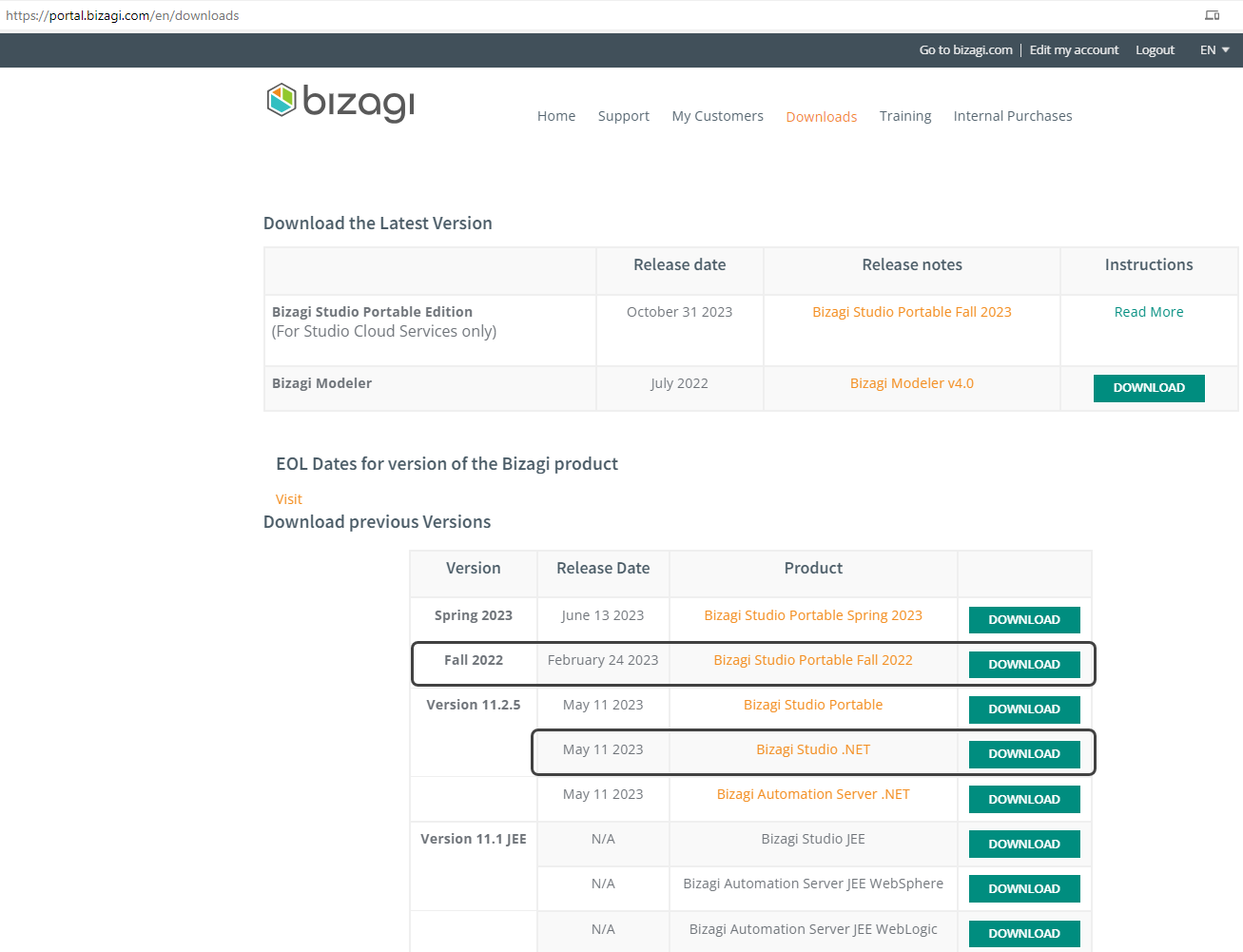This screenshot has width=1243, height=952.
Task: Click the Bizagi logo
Action: 340,102
